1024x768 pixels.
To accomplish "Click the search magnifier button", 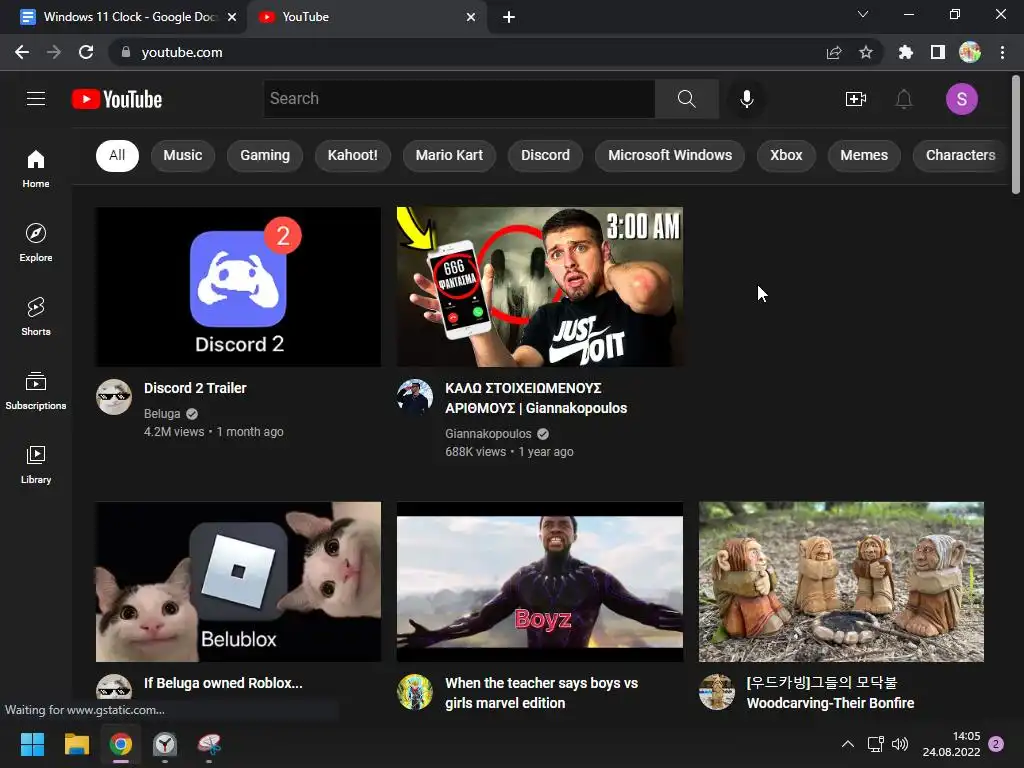I will point(686,99).
